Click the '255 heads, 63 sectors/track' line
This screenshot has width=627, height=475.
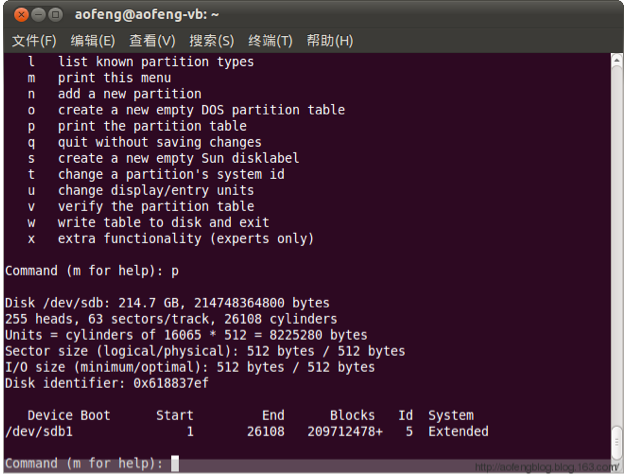[171, 319]
